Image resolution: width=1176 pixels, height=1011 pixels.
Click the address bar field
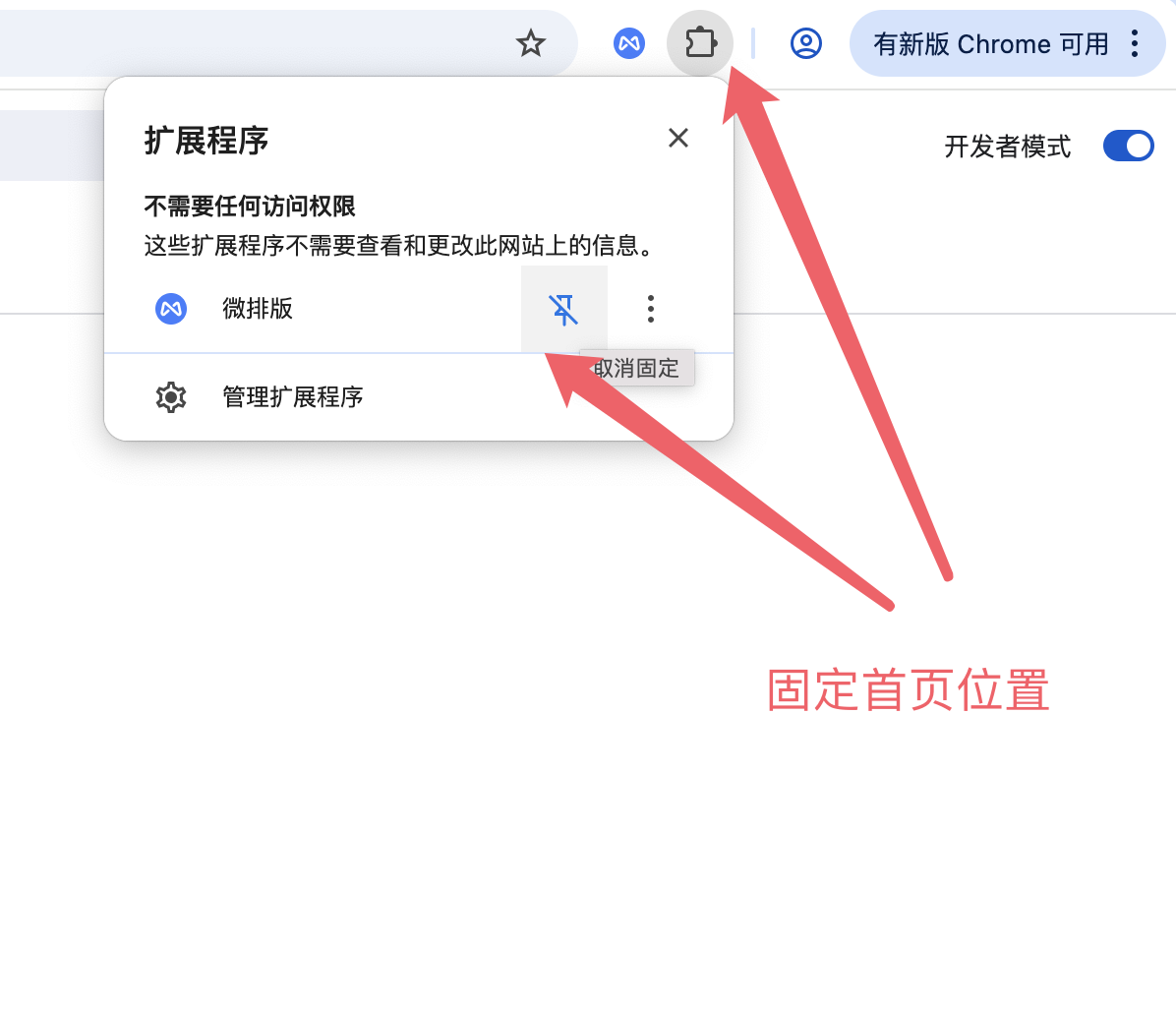pyautogui.click(x=255, y=43)
